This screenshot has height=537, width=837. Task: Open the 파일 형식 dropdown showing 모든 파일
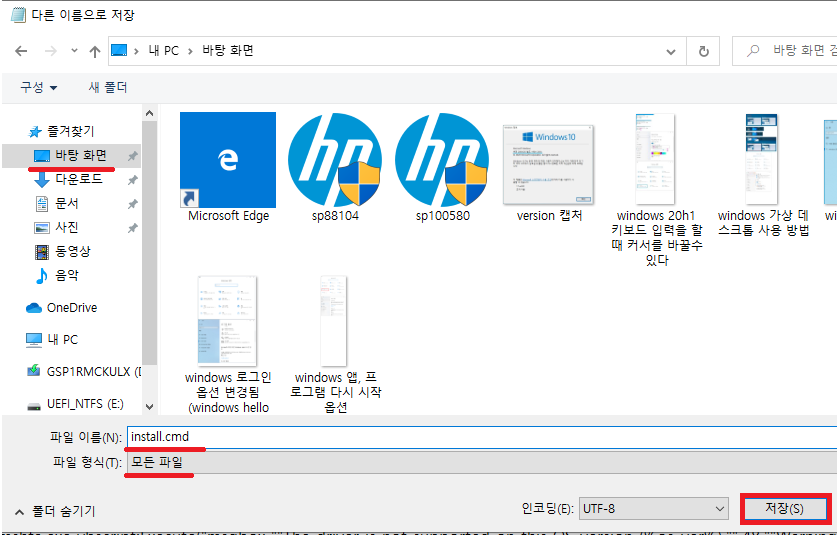pos(481,462)
